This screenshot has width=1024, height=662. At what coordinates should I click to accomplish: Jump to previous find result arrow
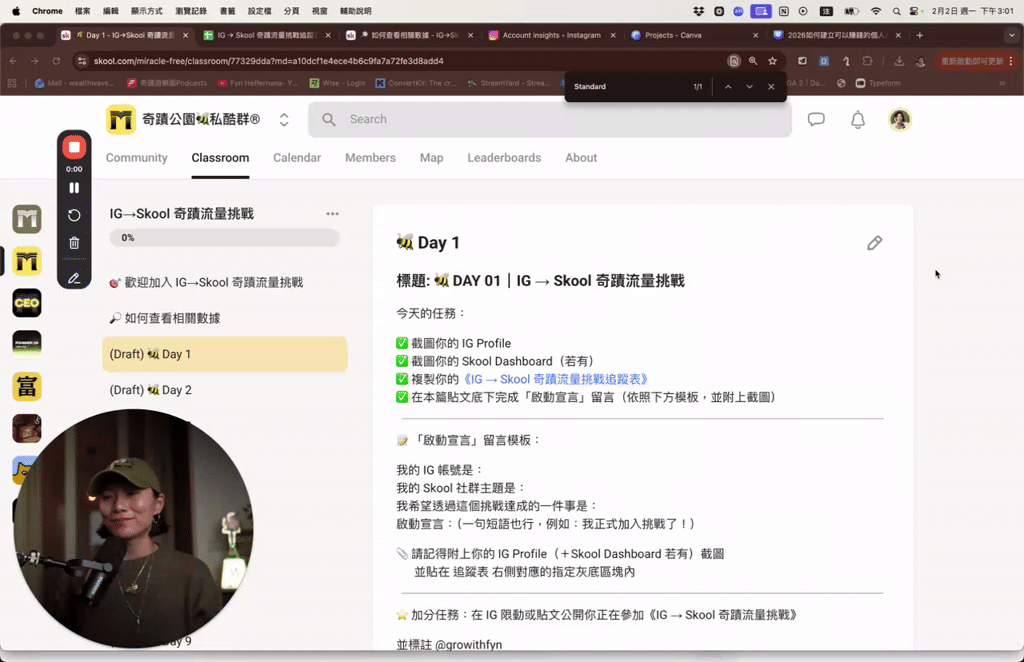(x=728, y=86)
